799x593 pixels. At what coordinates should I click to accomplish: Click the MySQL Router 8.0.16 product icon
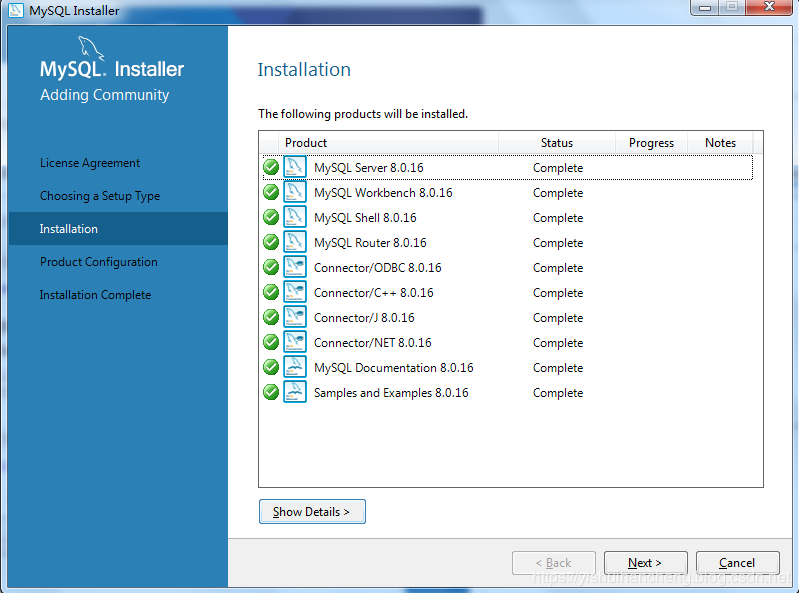pos(295,242)
